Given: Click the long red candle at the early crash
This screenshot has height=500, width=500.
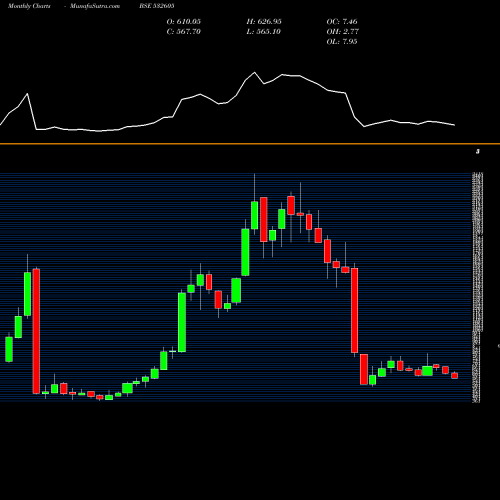Looking at the screenshot, I should tap(36, 331).
